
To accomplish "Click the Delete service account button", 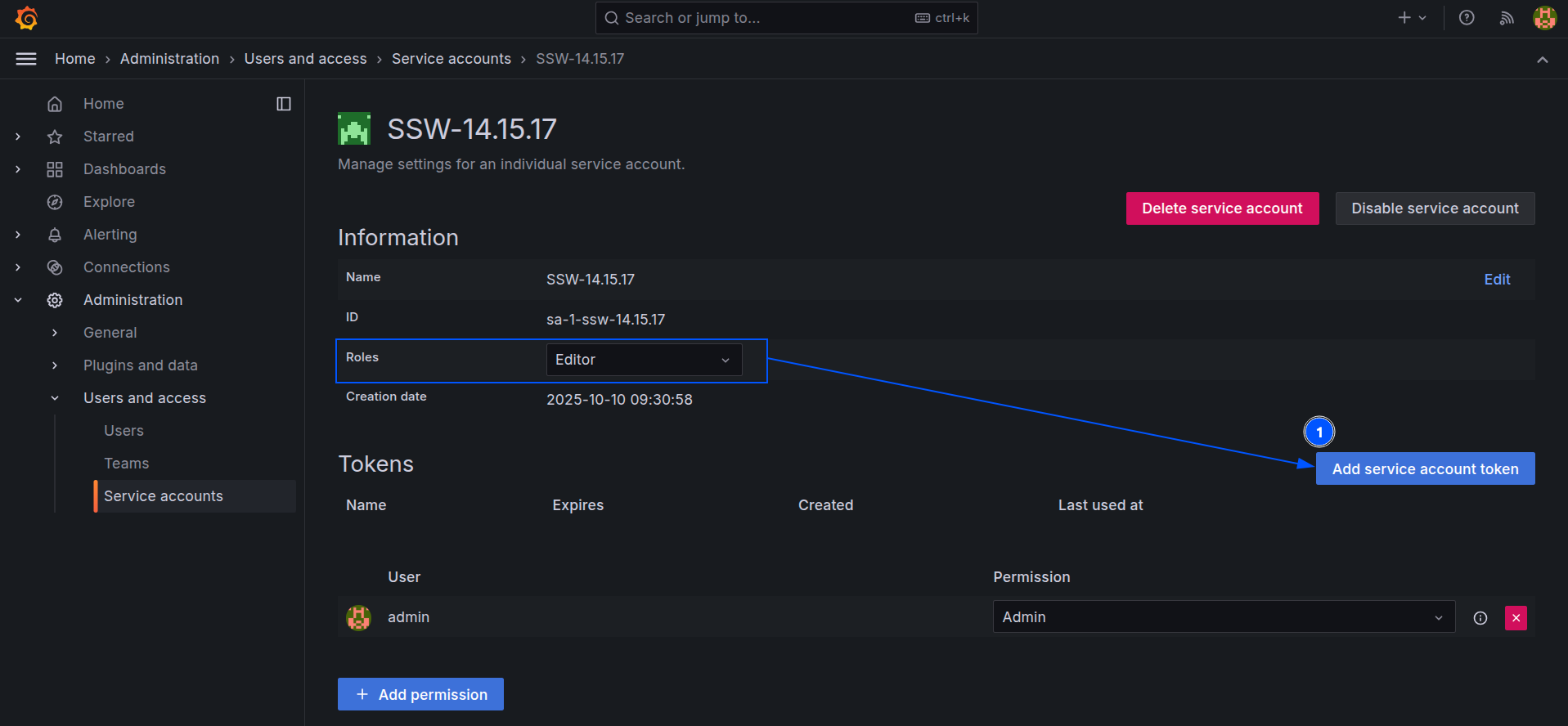I will [1222, 208].
